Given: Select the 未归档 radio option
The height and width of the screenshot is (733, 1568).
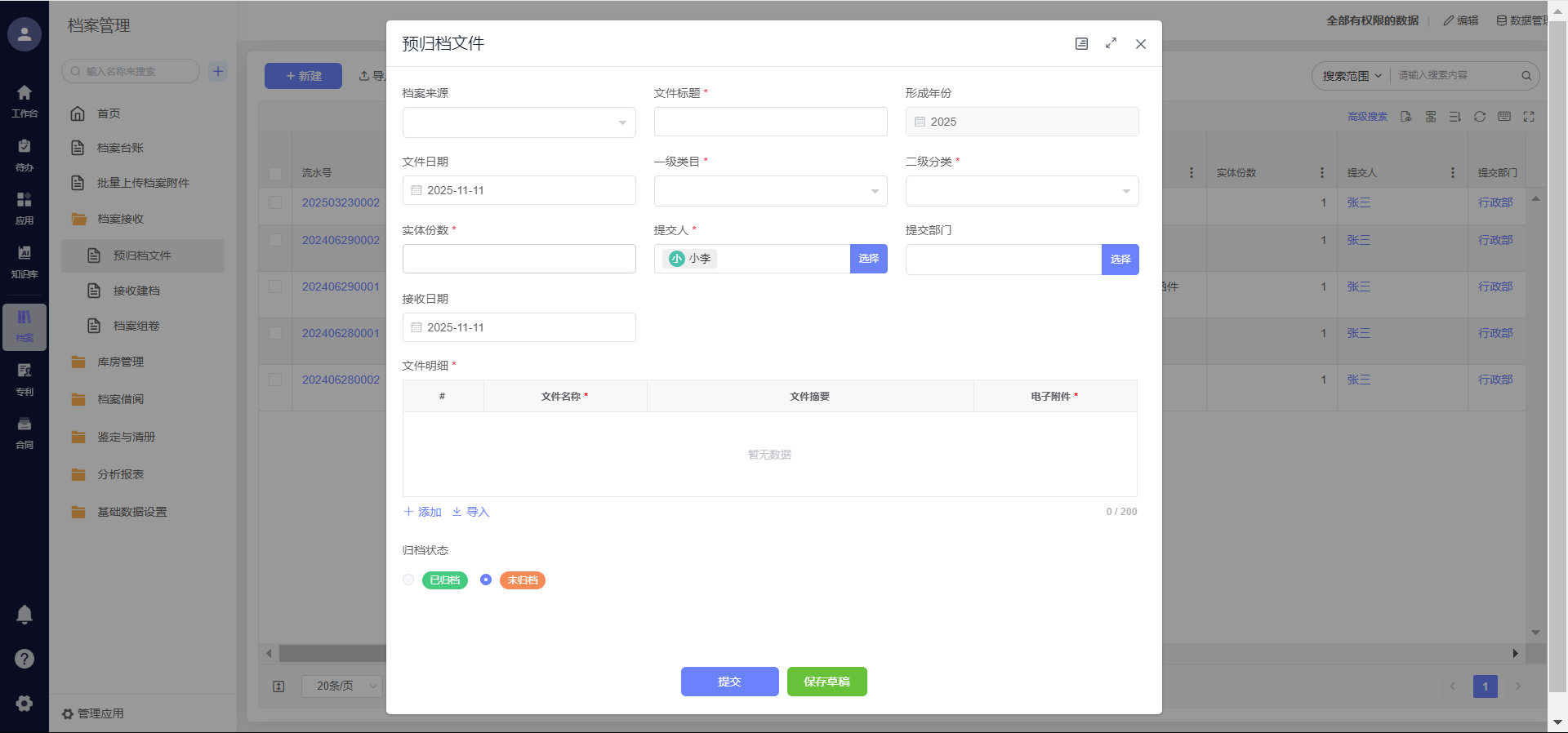Looking at the screenshot, I should click(486, 580).
